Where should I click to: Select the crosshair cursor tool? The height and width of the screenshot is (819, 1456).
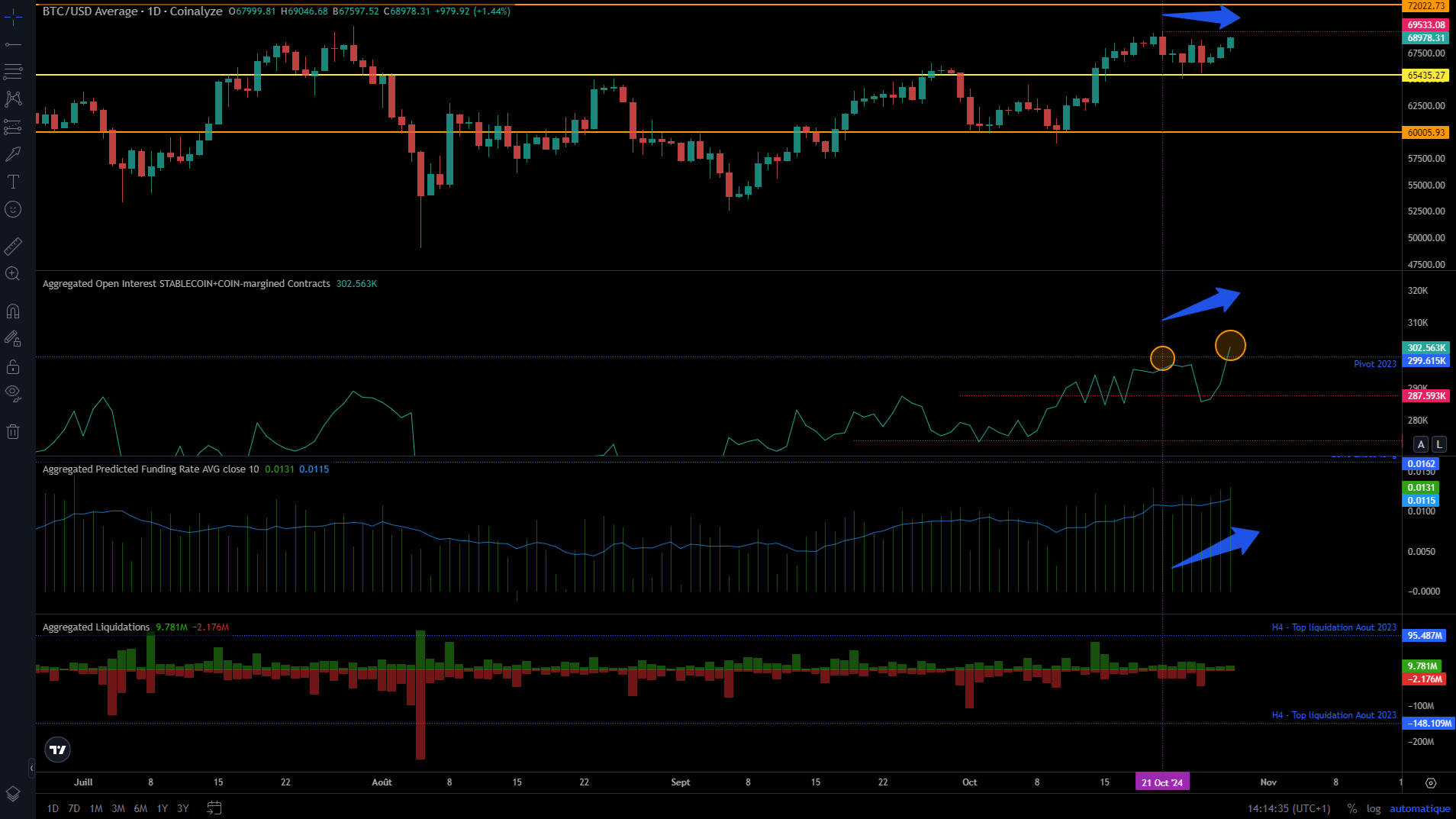[x=13, y=17]
